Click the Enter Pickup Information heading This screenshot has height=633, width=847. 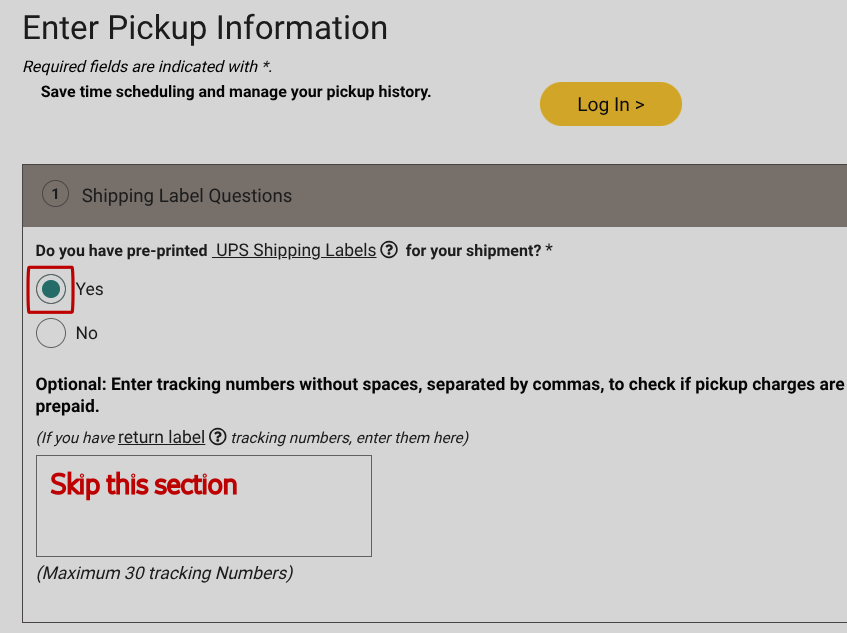205,28
